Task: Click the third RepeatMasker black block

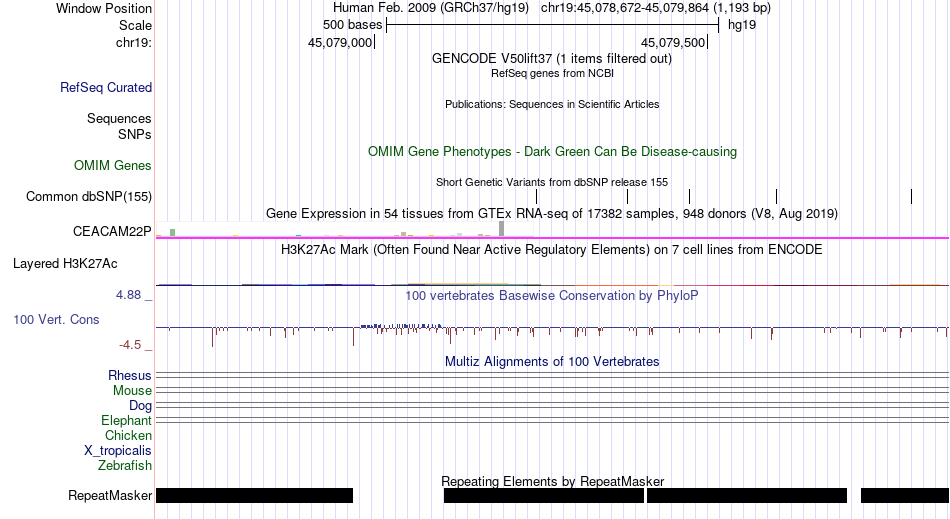Action: click(x=747, y=495)
